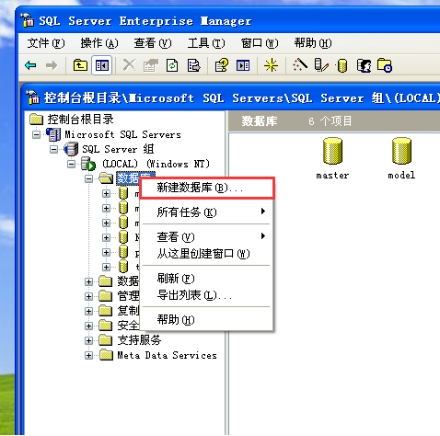The width and height of the screenshot is (440, 436).
Task: Click the yellow star New icon
Action: pos(271,65)
